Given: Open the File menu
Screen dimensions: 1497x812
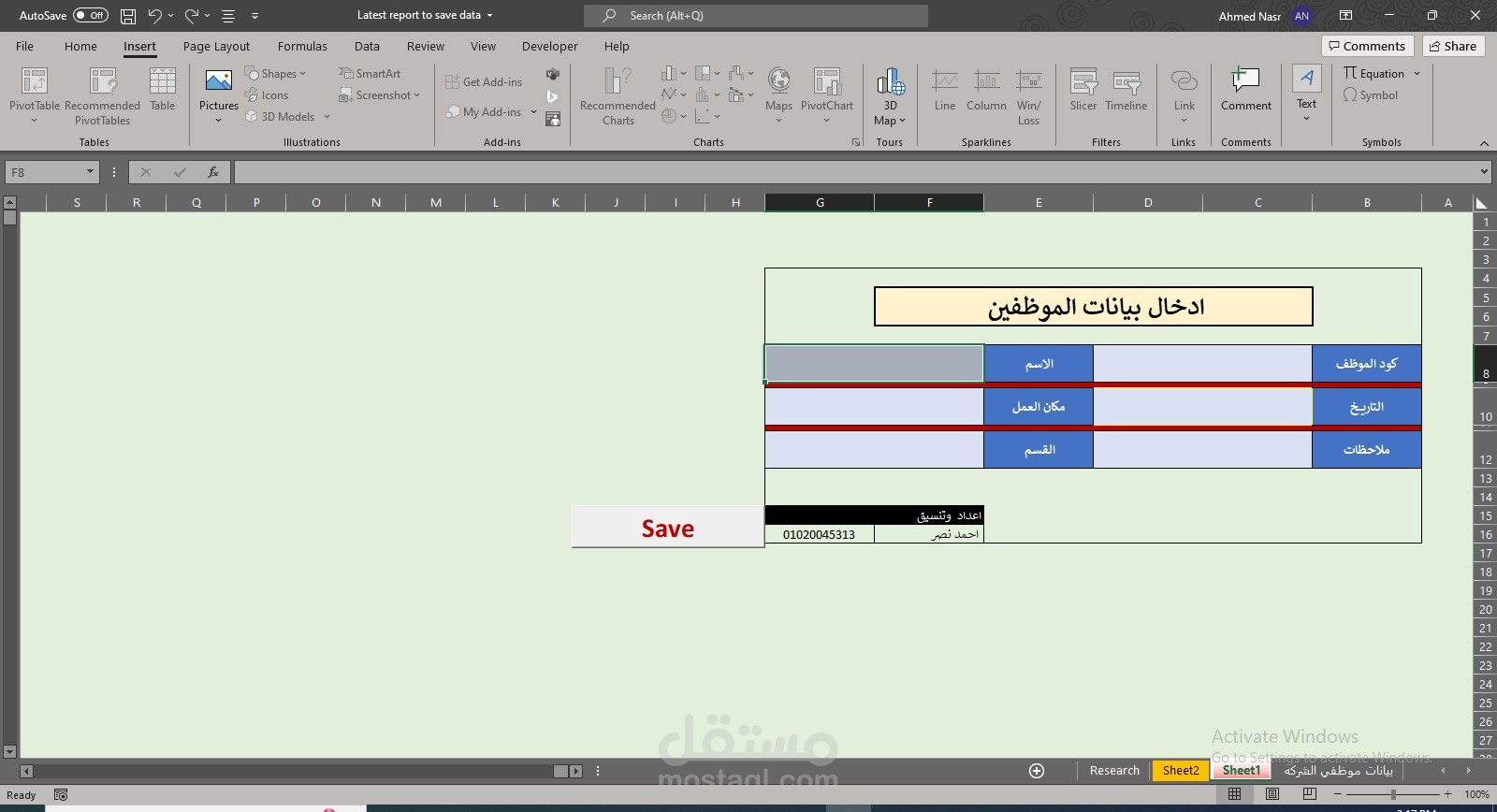Looking at the screenshot, I should [x=25, y=46].
